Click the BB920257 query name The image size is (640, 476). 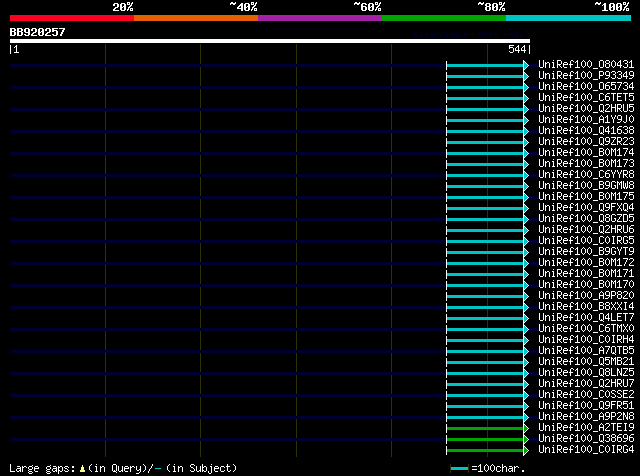38,32
